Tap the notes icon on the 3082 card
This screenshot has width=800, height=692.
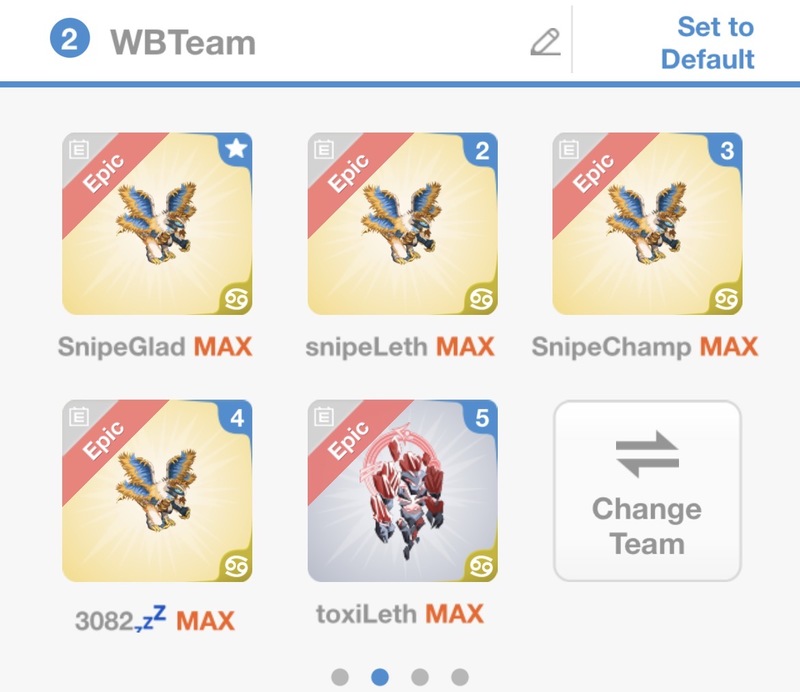79,416
